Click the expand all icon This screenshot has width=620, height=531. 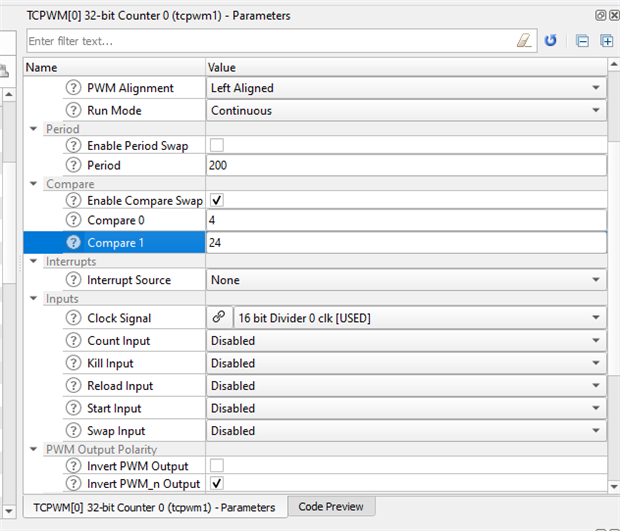point(606,41)
